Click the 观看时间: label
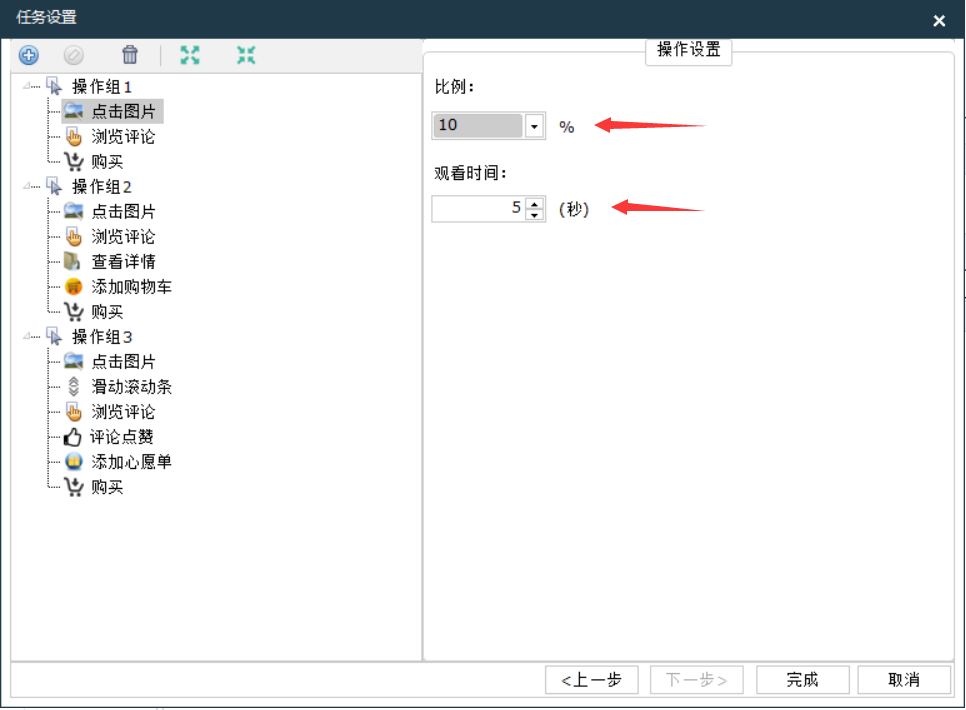966x710 pixels. click(470, 173)
